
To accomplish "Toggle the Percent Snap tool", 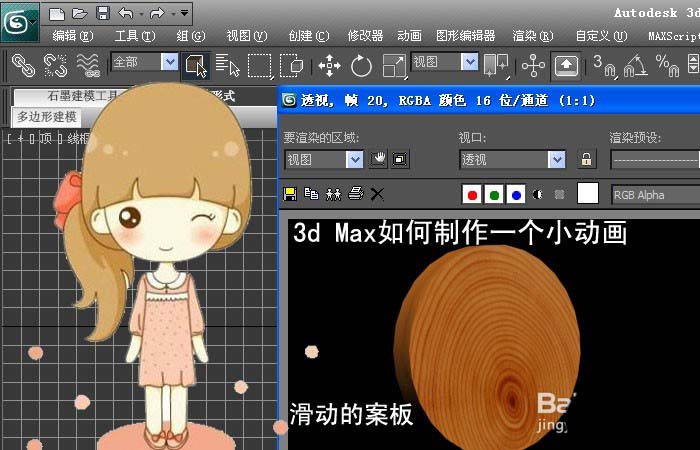I will 667,66.
